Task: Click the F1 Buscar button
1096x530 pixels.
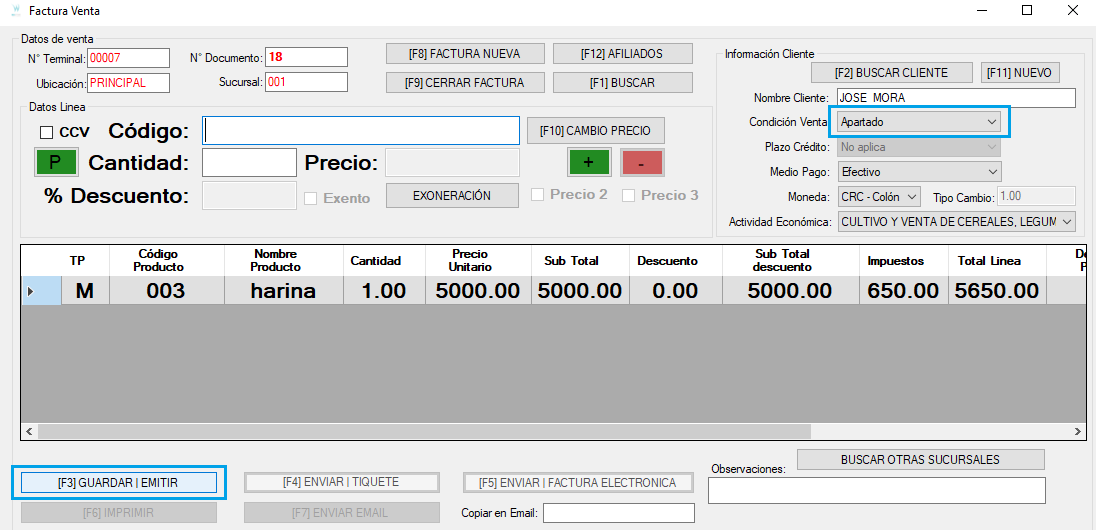Action: click(623, 83)
